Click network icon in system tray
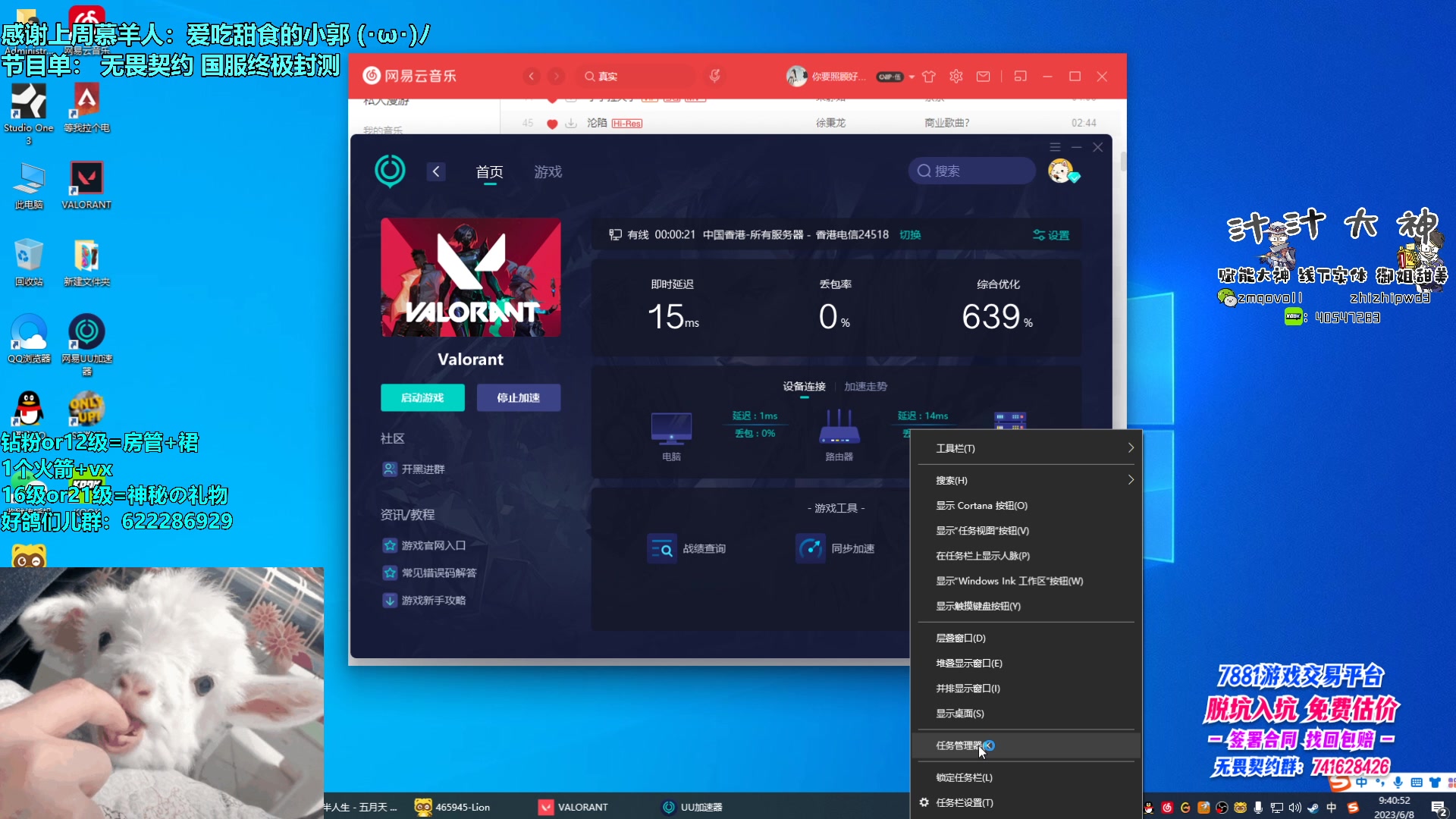 [x=1276, y=808]
